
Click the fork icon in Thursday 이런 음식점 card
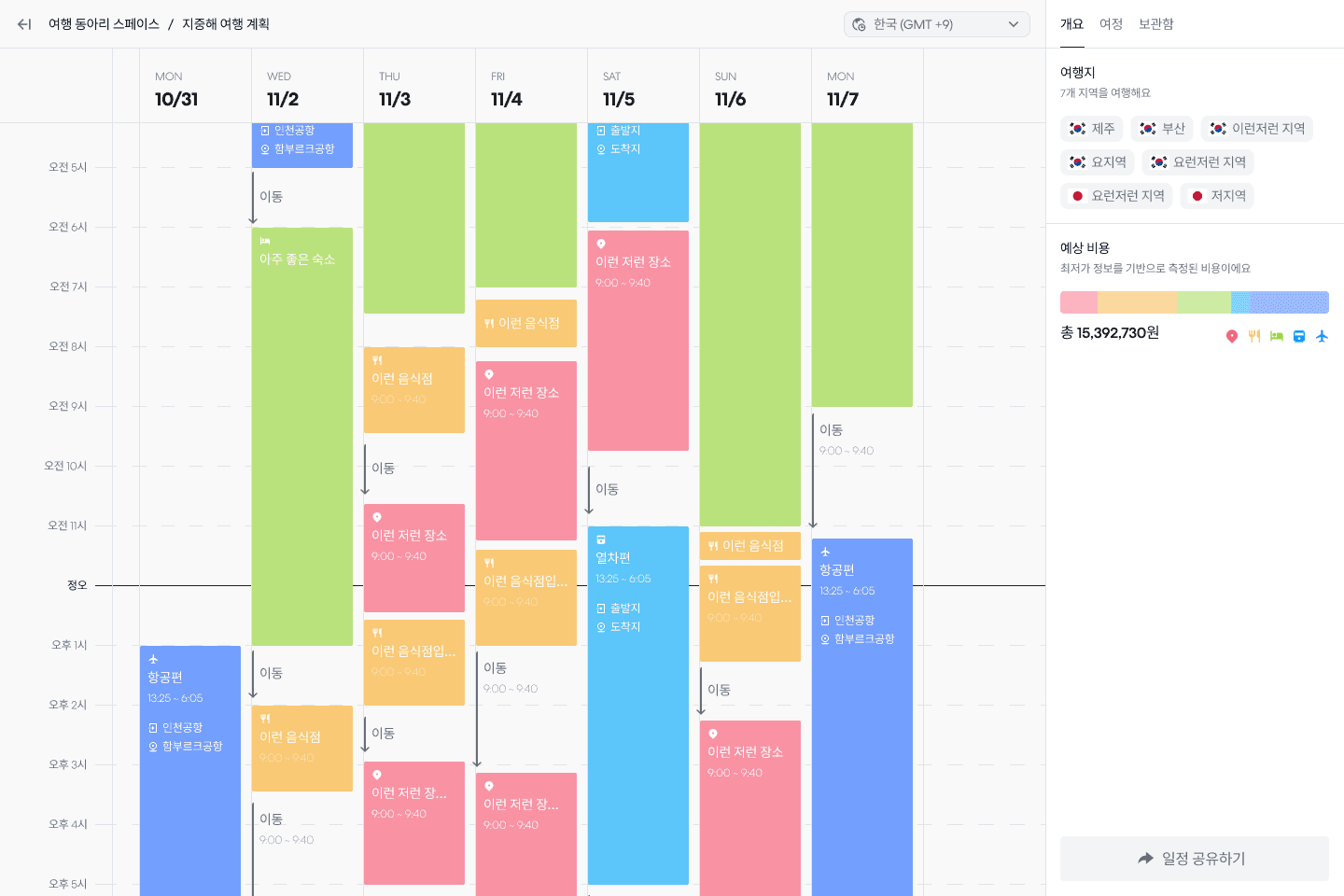377,360
